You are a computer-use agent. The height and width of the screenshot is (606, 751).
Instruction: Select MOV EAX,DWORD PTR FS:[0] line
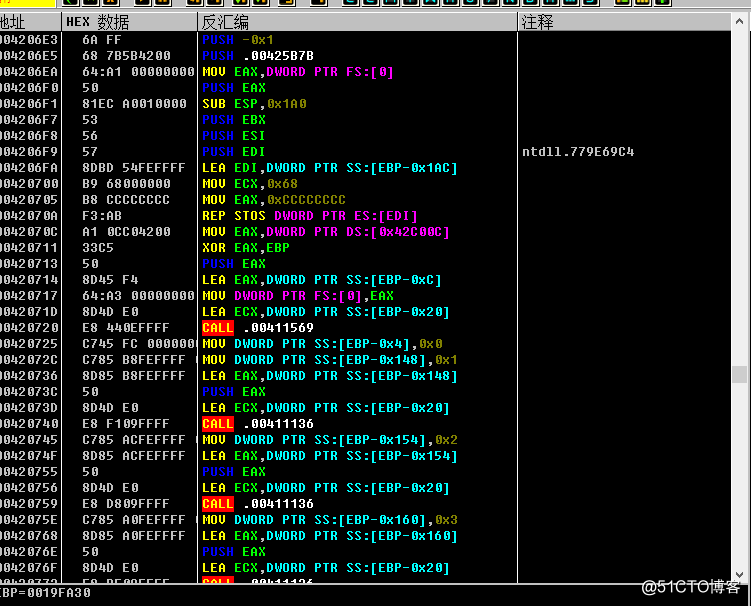297,72
